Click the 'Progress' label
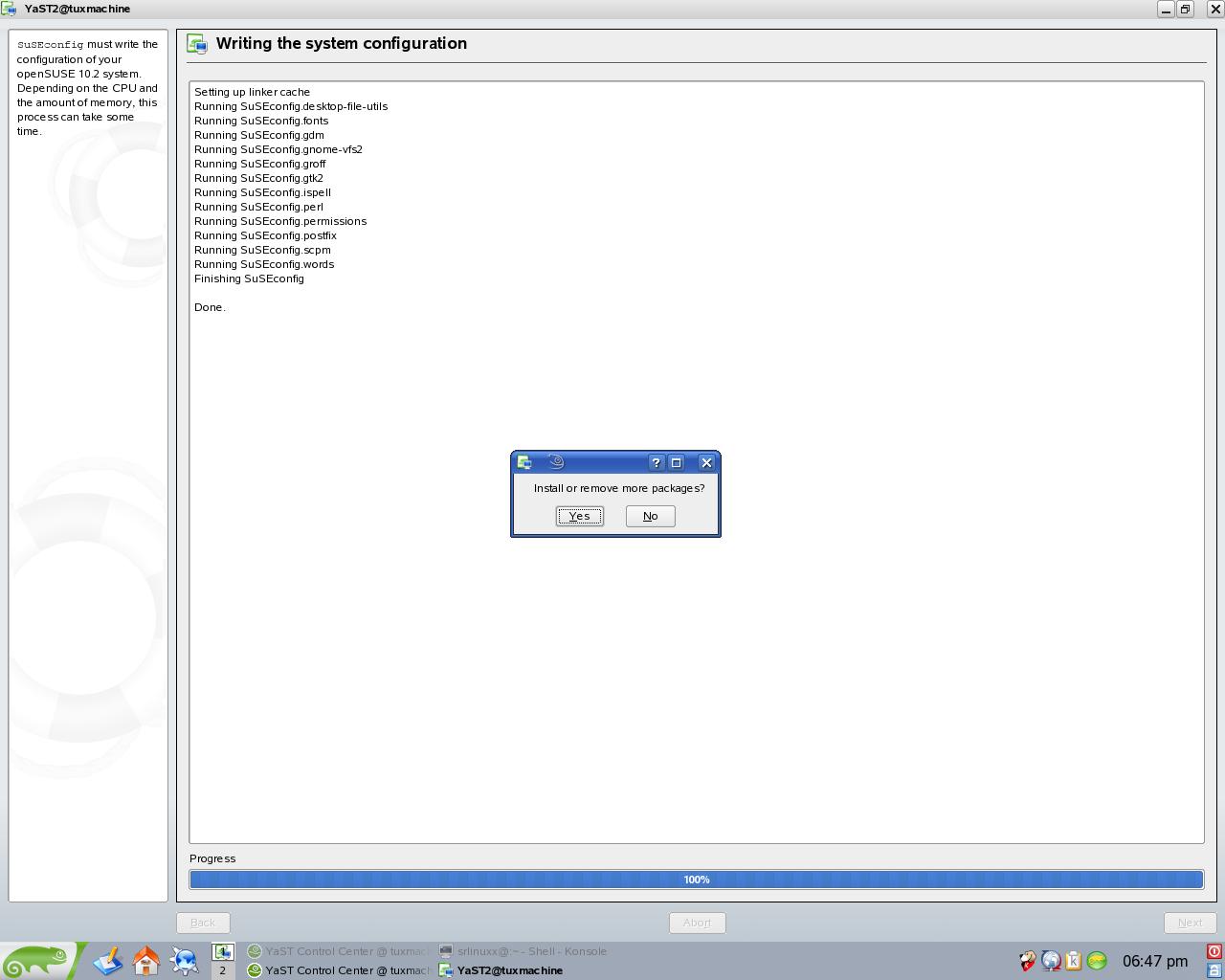This screenshot has width=1225, height=980. click(212, 858)
